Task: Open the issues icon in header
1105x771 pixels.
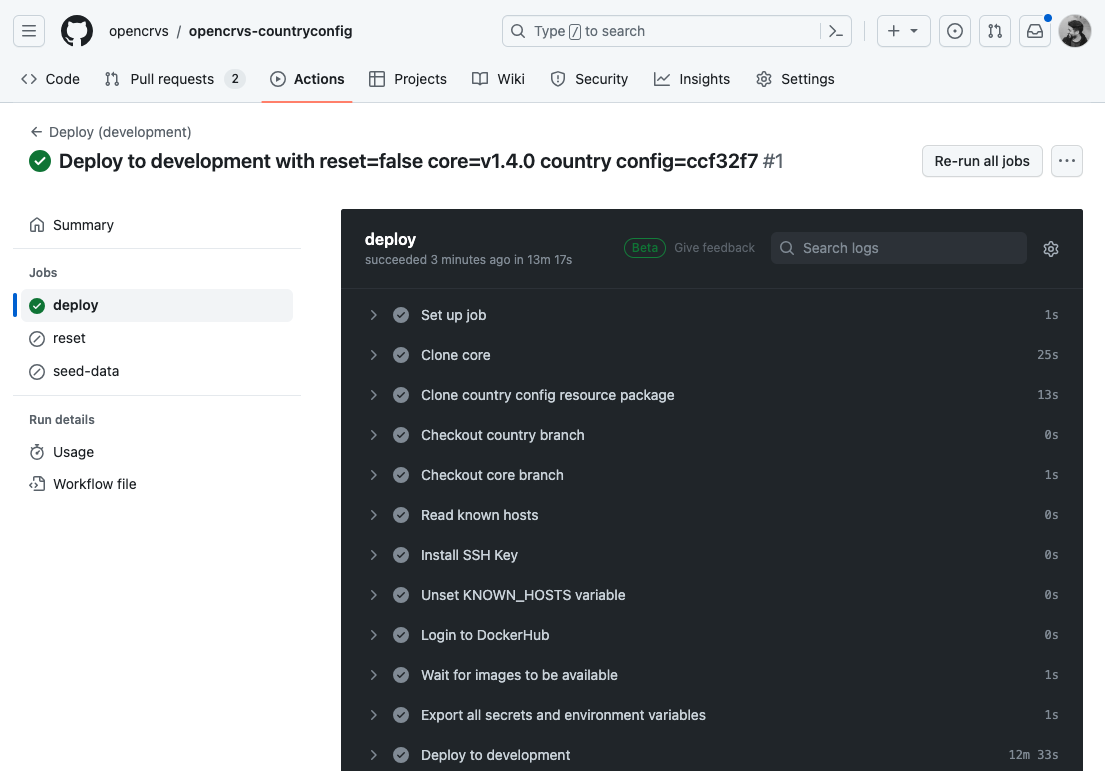Action: 955,31
